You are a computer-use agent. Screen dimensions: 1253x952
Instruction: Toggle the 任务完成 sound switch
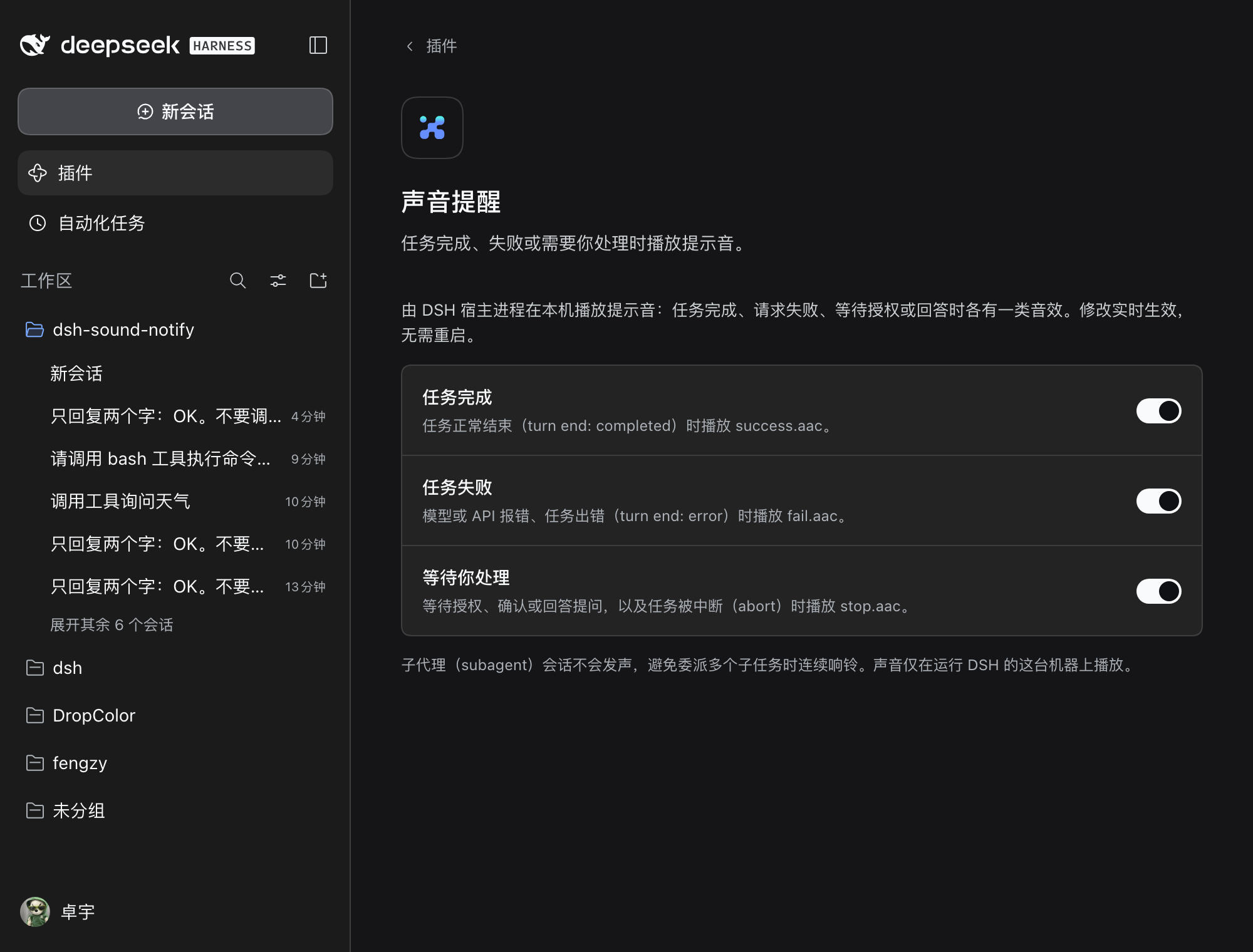(x=1159, y=411)
